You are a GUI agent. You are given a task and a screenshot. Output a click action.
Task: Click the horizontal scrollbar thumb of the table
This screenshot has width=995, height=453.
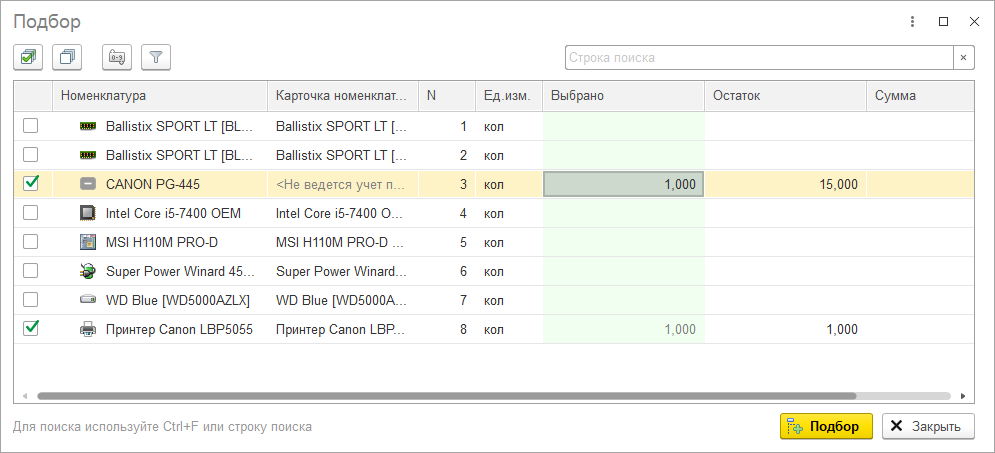[x=445, y=396]
